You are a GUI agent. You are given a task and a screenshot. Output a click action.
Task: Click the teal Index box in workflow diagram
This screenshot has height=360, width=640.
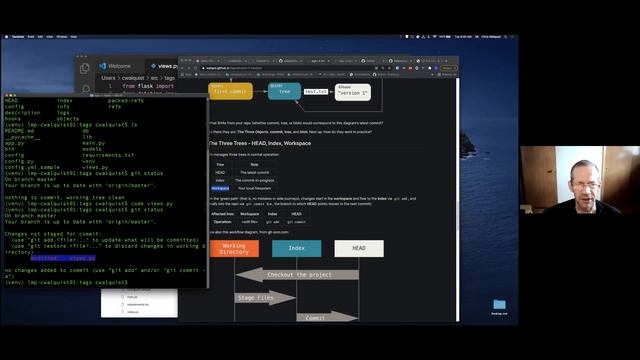coord(297,248)
